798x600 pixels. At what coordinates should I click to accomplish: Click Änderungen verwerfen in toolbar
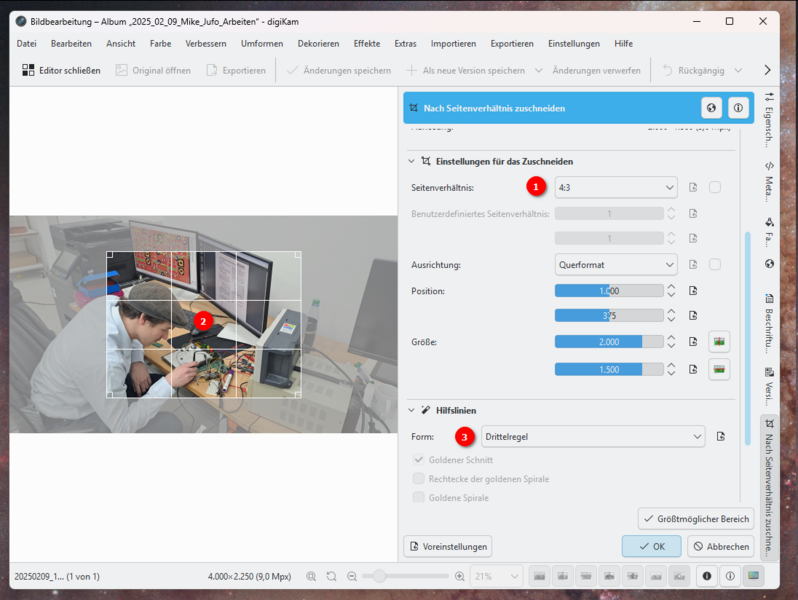[x=596, y=70]
